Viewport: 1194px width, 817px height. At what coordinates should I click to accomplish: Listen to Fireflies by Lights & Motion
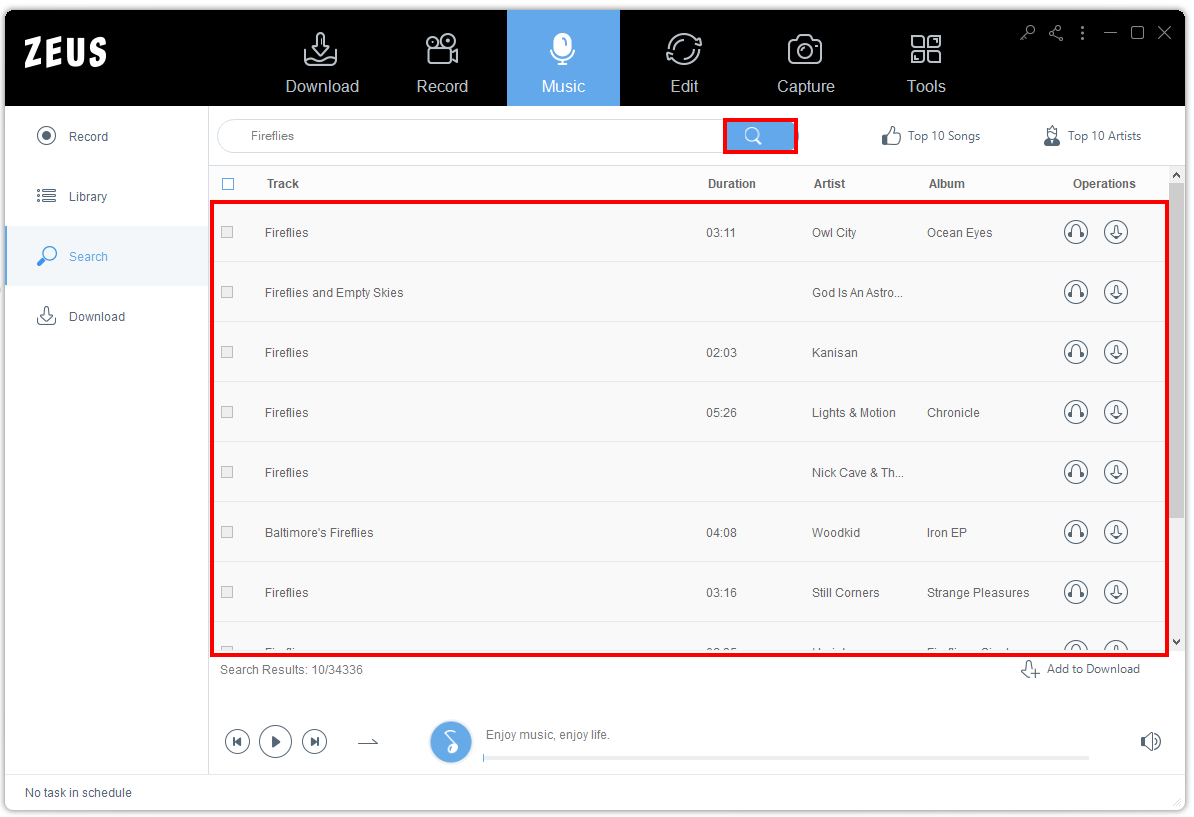click(1075, 412)
